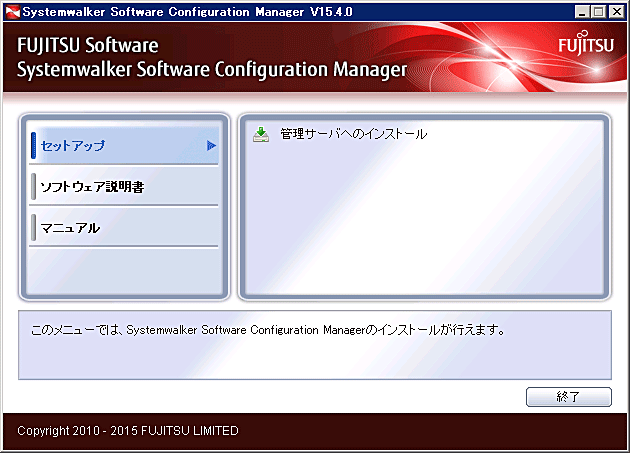Click the FUJITSU logo in banner
Screen dimensions: 630x453
click(586, 45)
